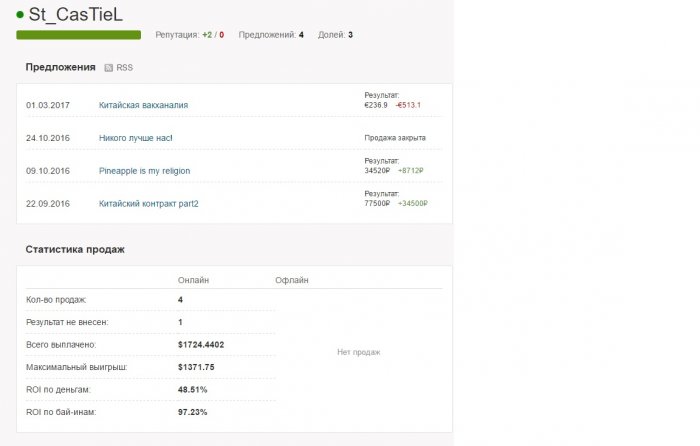Select the Онлайн column header
The width and height of the screenshot is (700, 446).
pyautogui.click(x=193, y=280)
